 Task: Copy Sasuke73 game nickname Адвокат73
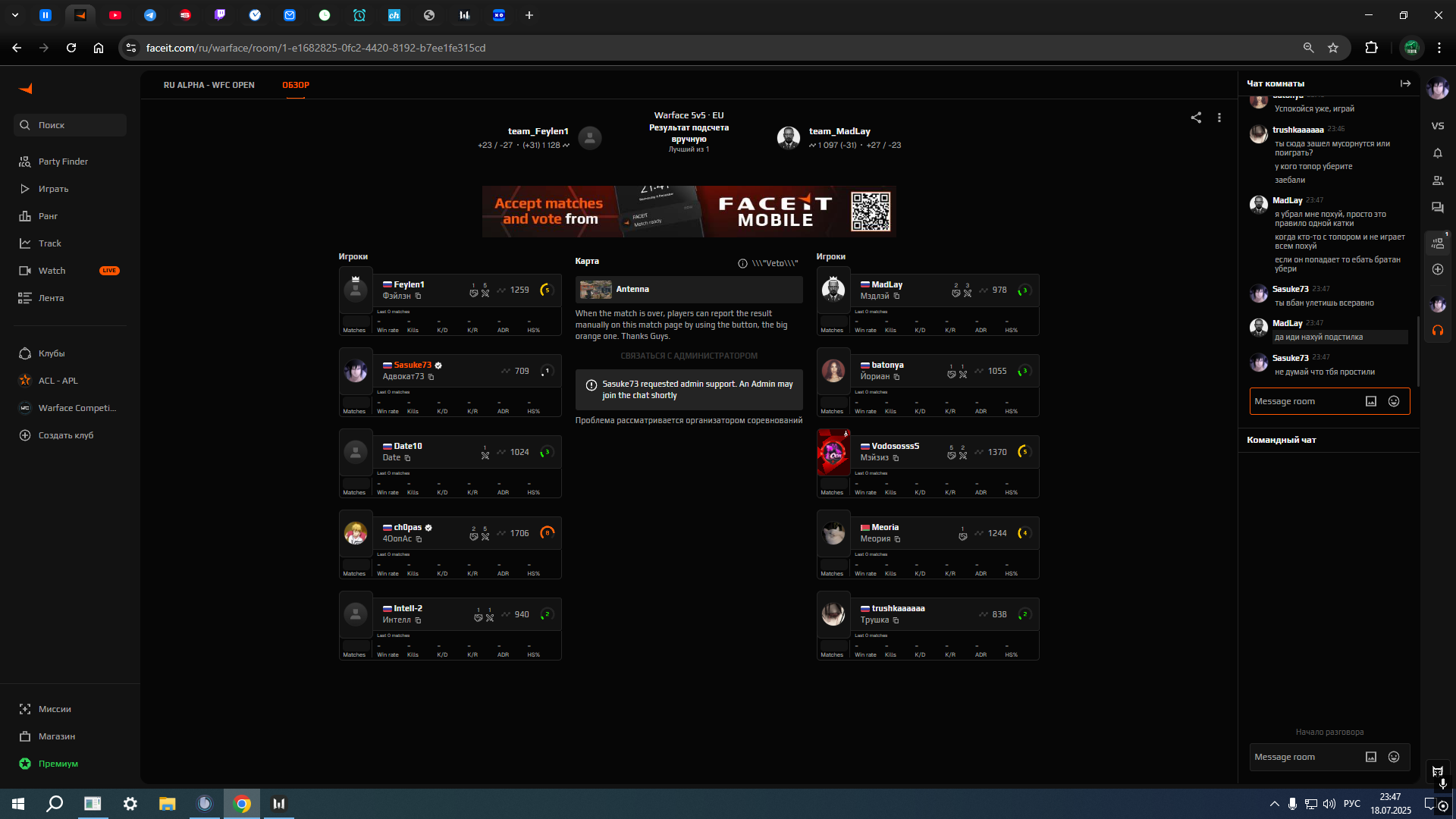(x=431, y=377)
